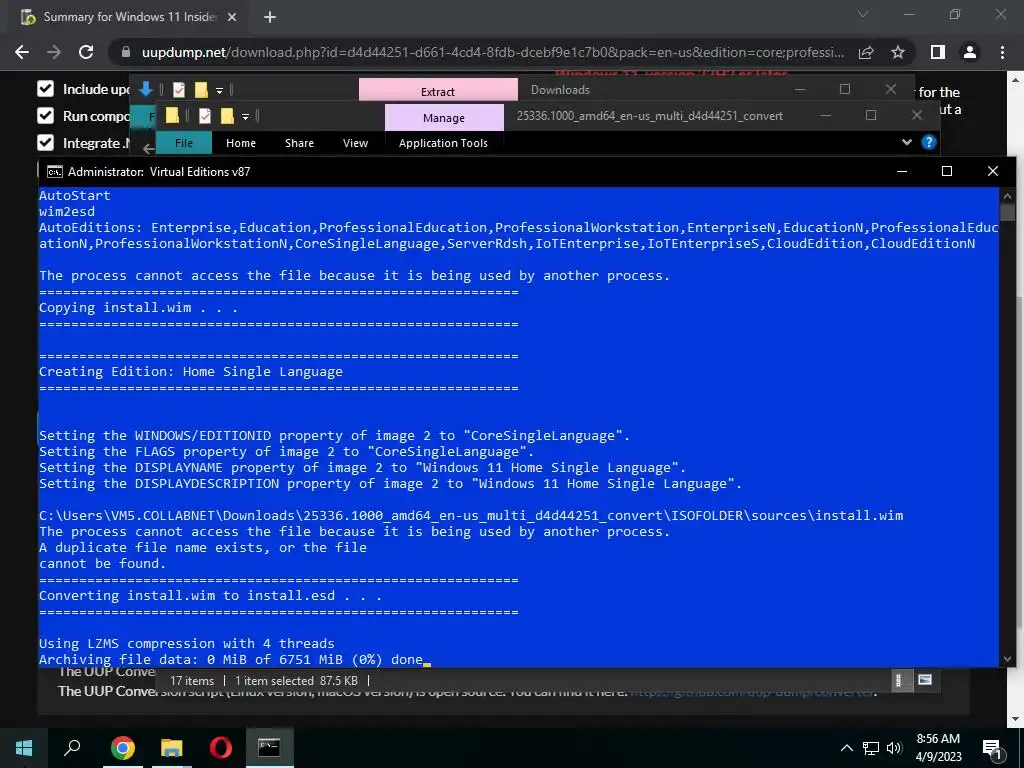1024x768 pixels.
Task: Click the page scrollbar down arrow in Chrome
Action: pos(1016,719)
